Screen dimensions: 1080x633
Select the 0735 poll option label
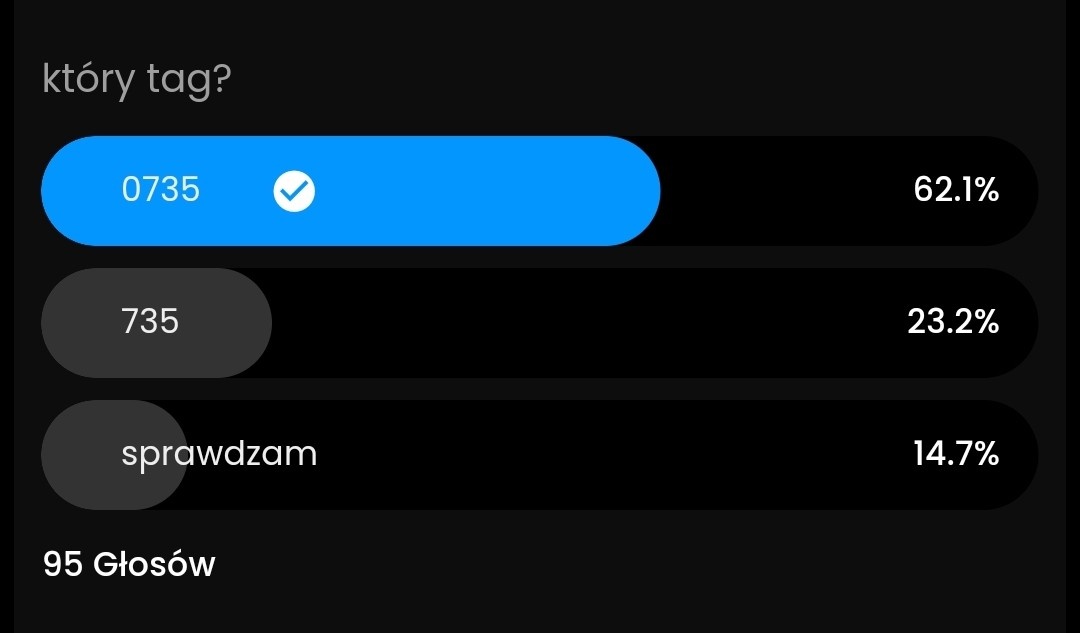tap(161, 190)
